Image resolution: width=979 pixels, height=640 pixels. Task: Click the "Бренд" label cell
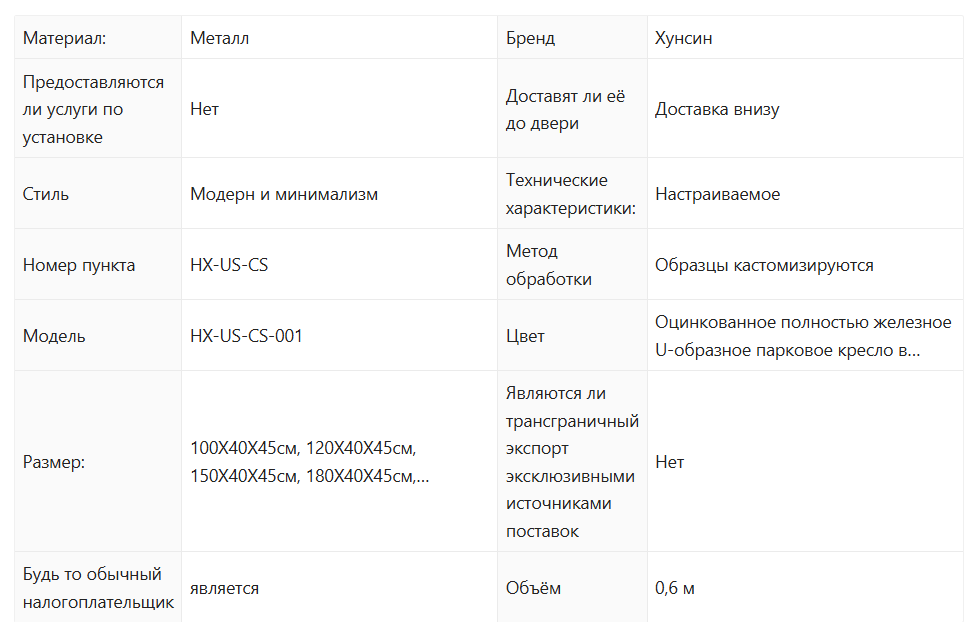(530, 38)
